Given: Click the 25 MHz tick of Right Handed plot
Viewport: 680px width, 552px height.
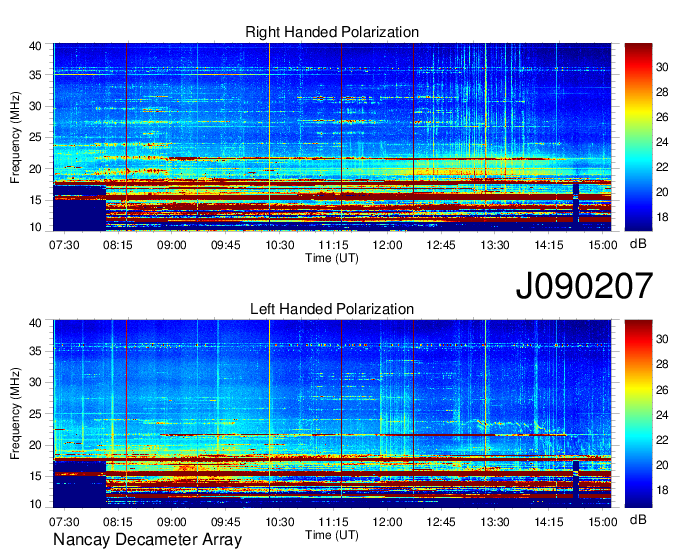Looking at the screenshot, I should pyautogui.click(x=35, y=137).
